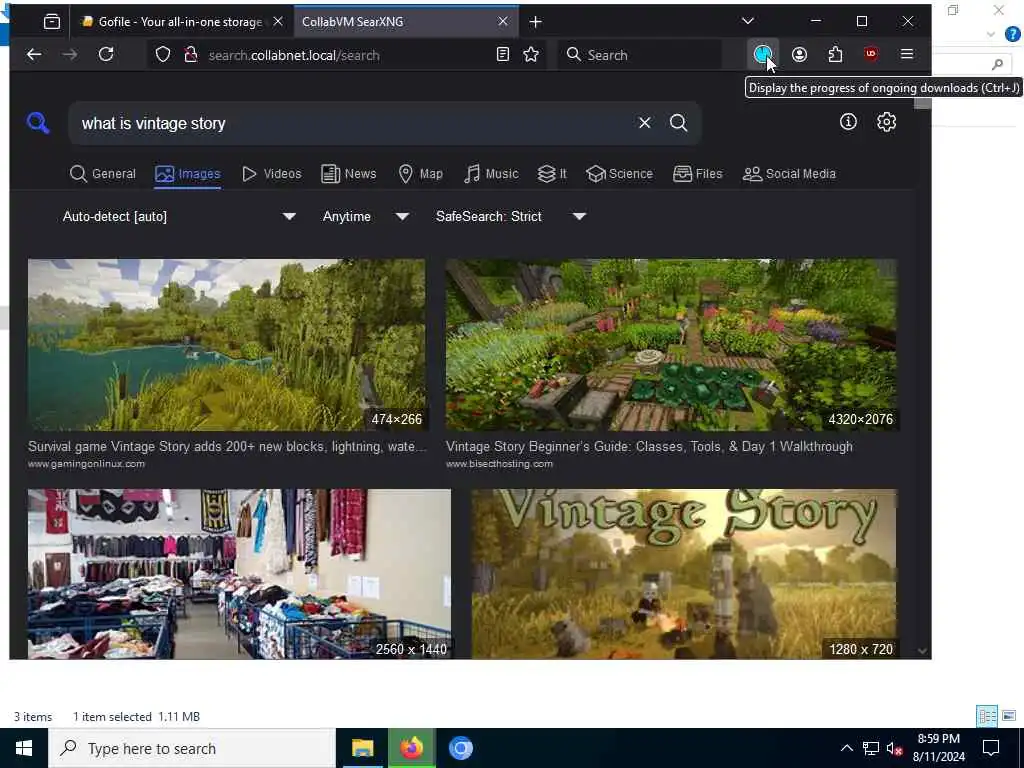Expand the Auto-detect language dropdown
This screenshot has height=768, width=1024.
click(x=178, y=216)
